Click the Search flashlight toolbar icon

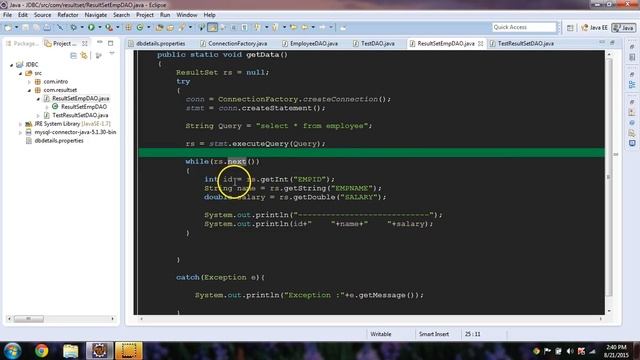pos(182,27)
